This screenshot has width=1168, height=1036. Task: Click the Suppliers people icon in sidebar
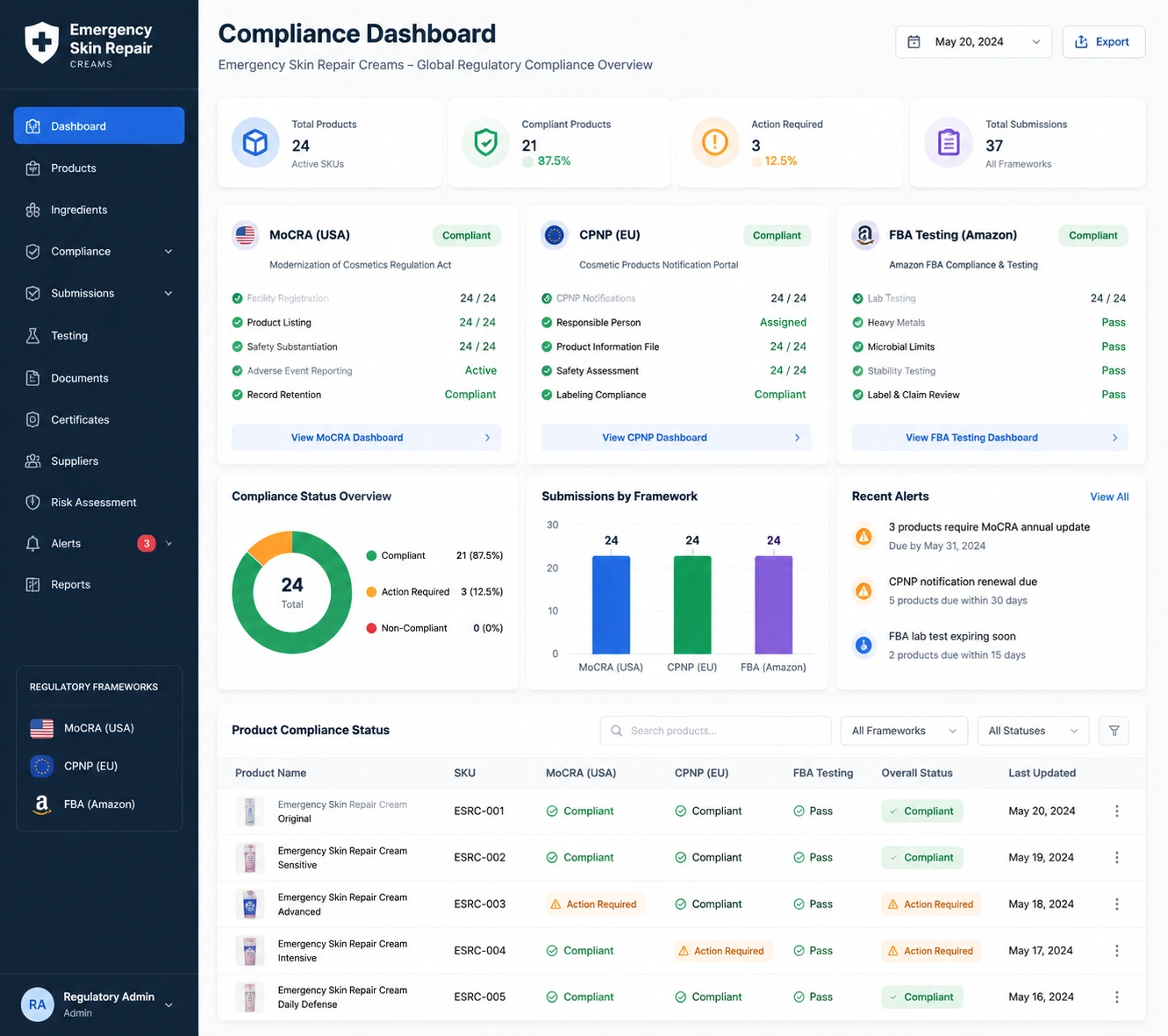[32, 461]
